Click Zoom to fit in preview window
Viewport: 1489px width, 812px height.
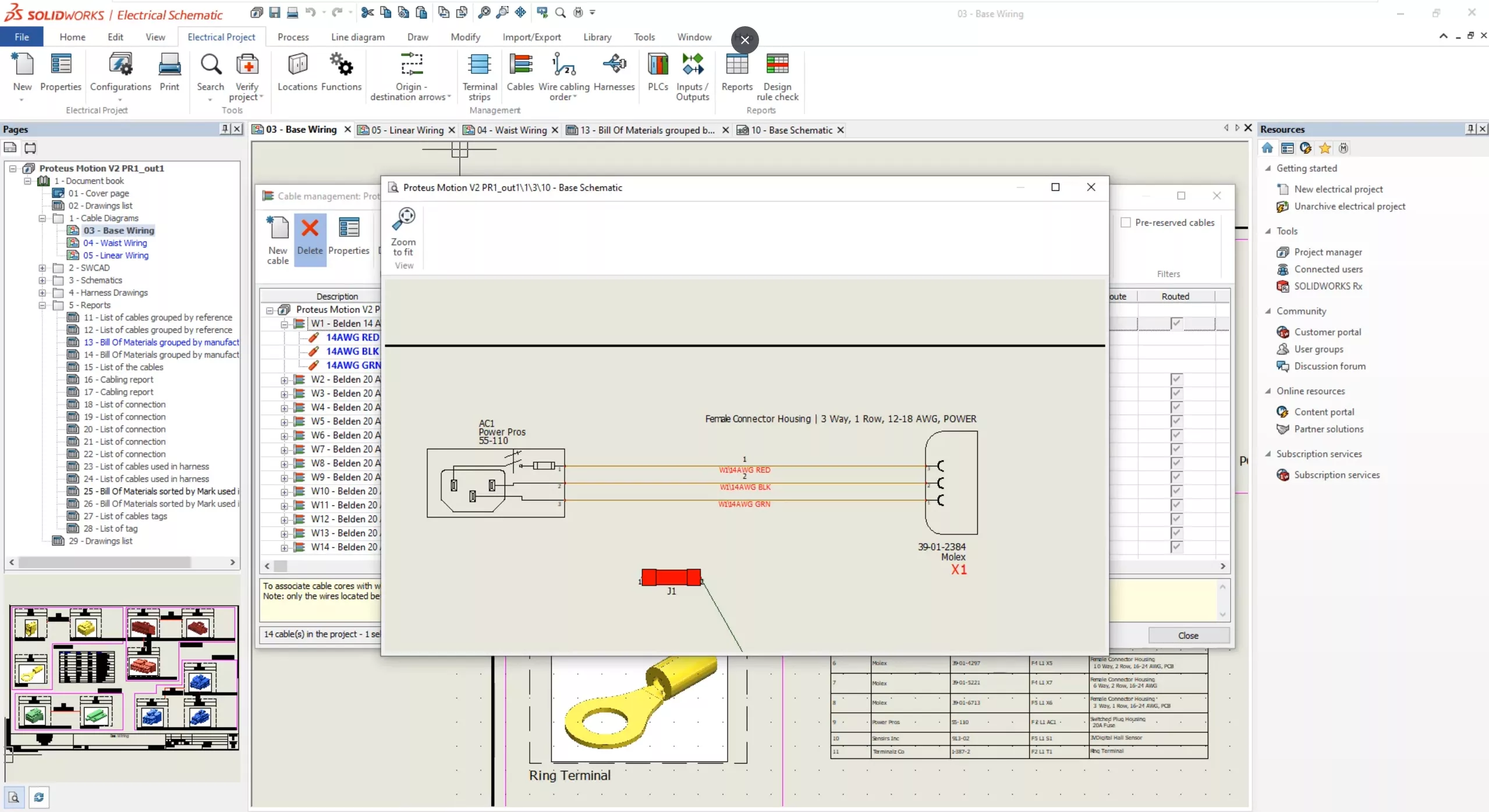403,232
